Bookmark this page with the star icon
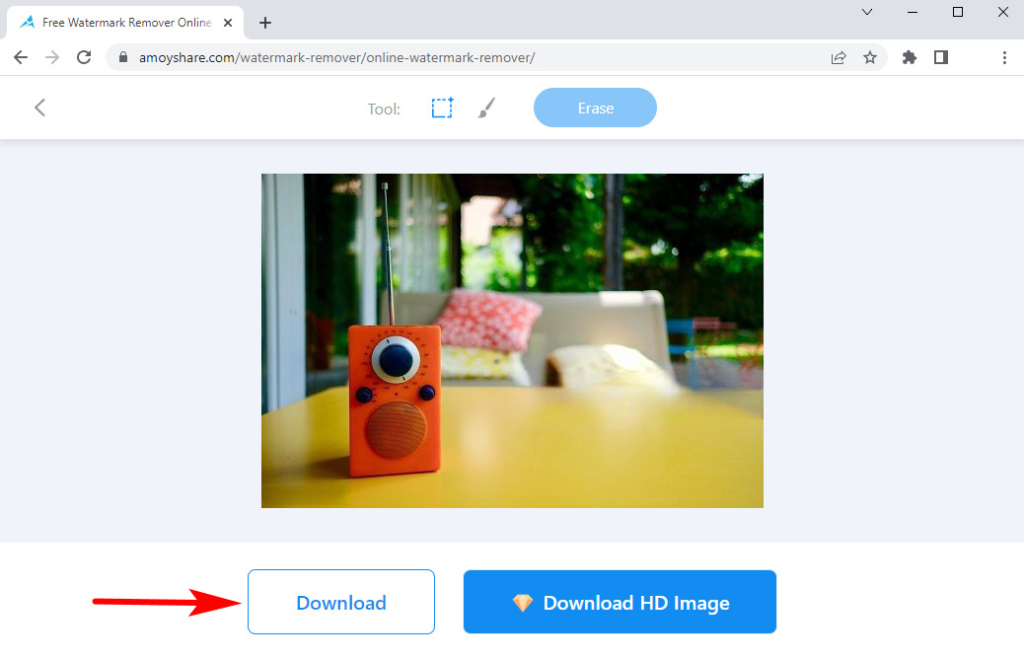The width and height of the screenshot is (1024, 660). tap(870, 58)
